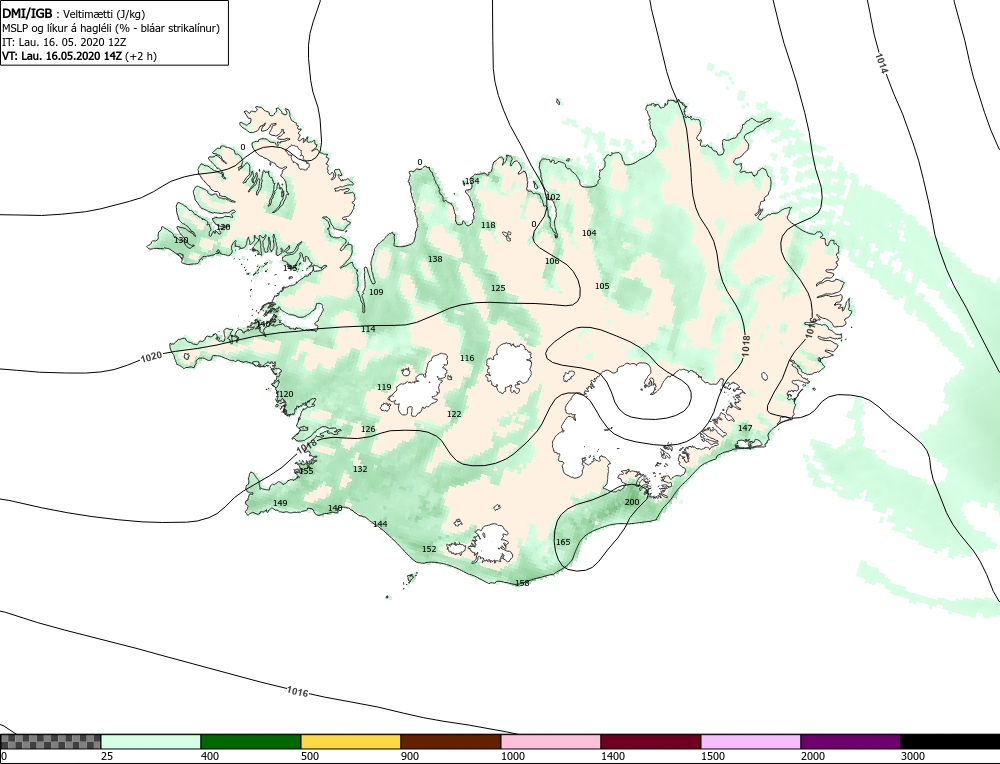Select the 'VT: Lau. 16.05.2020 14Z (+2 h)' line
Image resolution: width=1000 pixels, height=764 pixels.
tap(80, 55)
